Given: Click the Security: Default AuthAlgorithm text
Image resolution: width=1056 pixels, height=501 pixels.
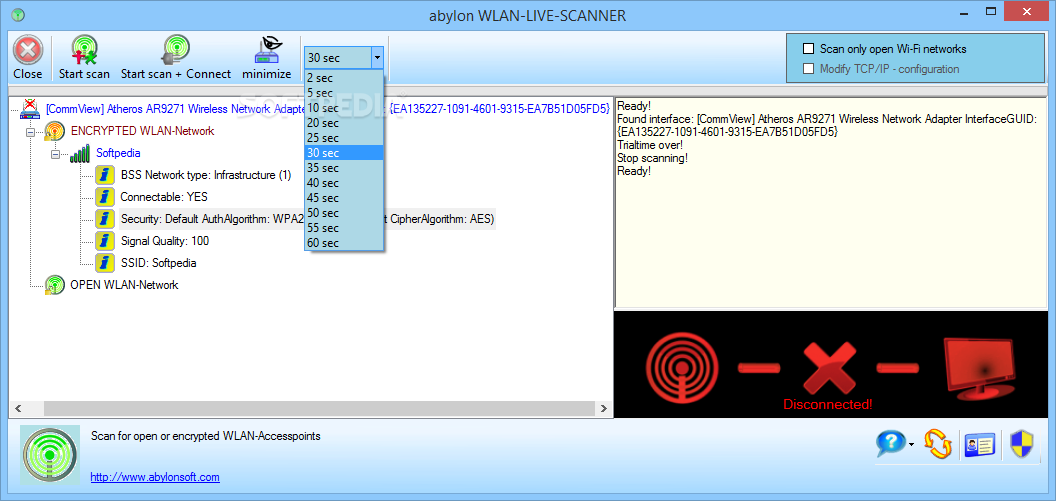Looking at the screenshot, I should [x=307, y=219].
